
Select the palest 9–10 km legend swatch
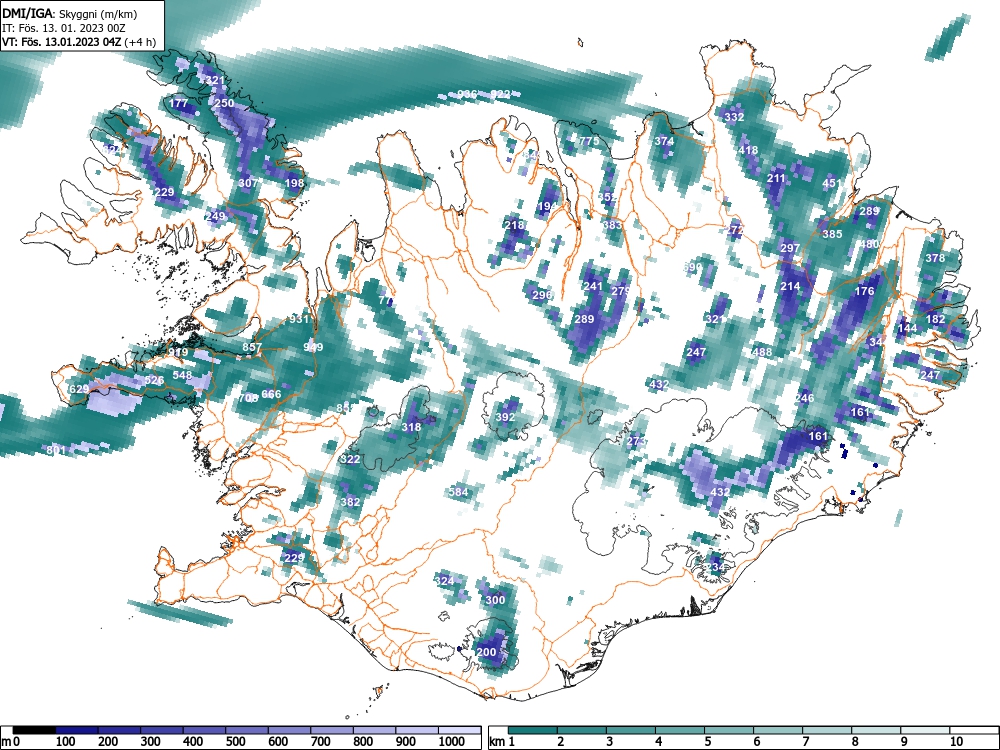926,730
